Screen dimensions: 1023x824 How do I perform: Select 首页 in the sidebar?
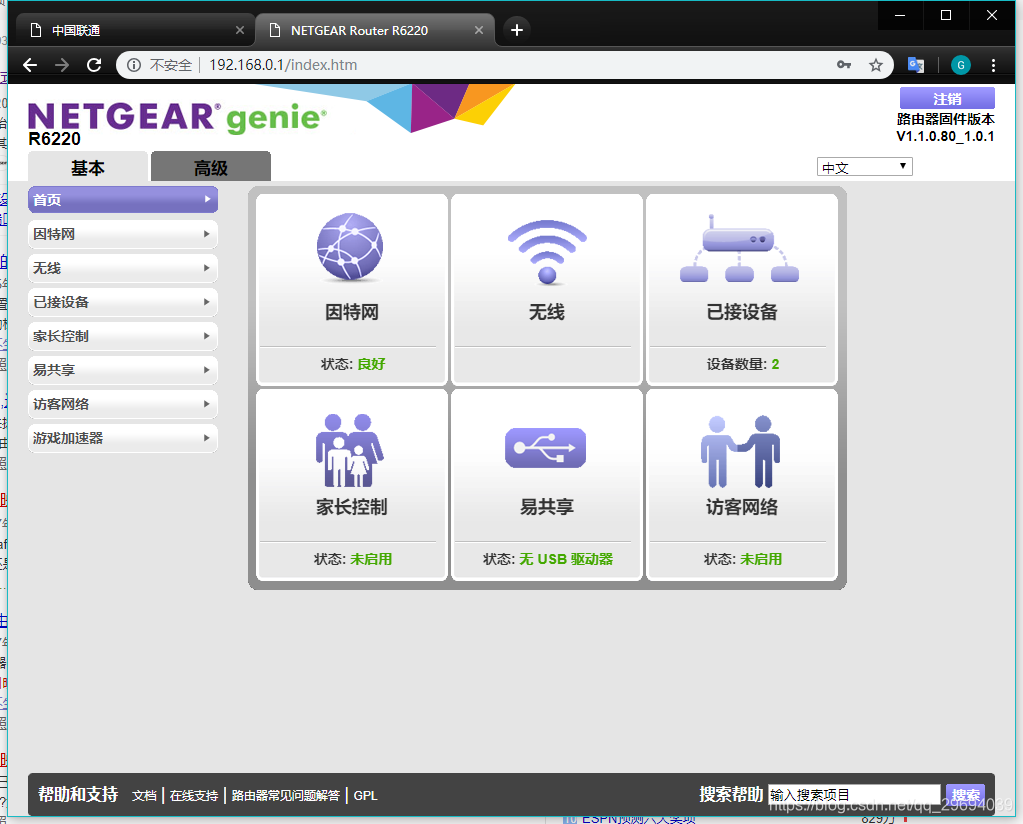coord(123,200)
